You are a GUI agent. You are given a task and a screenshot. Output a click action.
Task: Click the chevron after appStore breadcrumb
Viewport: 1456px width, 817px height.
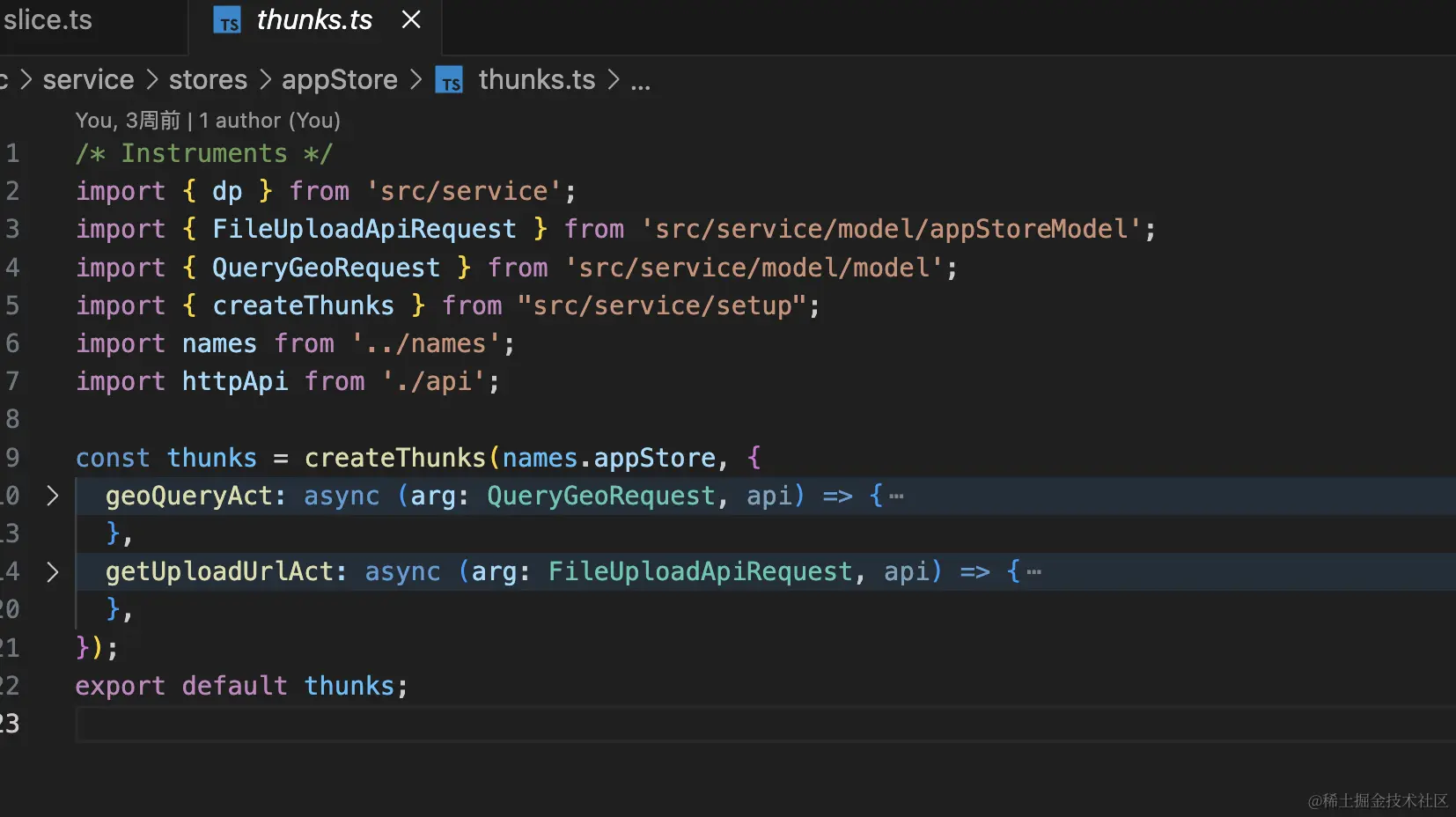coord(416,80)
